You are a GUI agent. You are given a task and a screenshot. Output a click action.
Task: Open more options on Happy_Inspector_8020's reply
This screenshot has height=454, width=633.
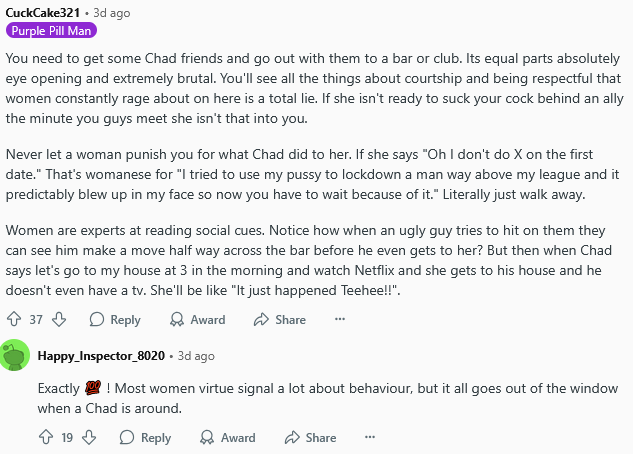pos(370,438)
